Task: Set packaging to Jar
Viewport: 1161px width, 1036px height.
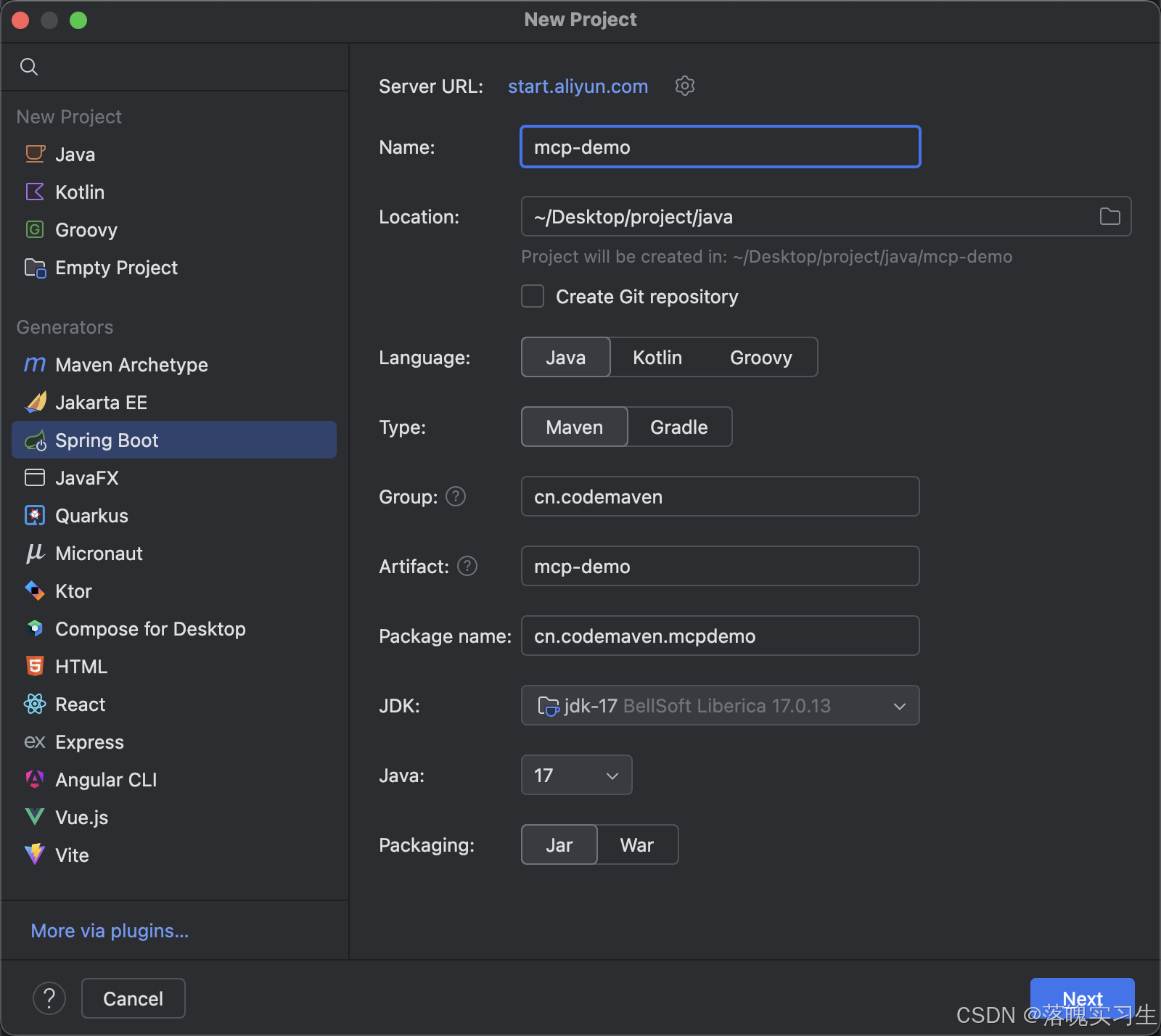Action: point(559,844)
